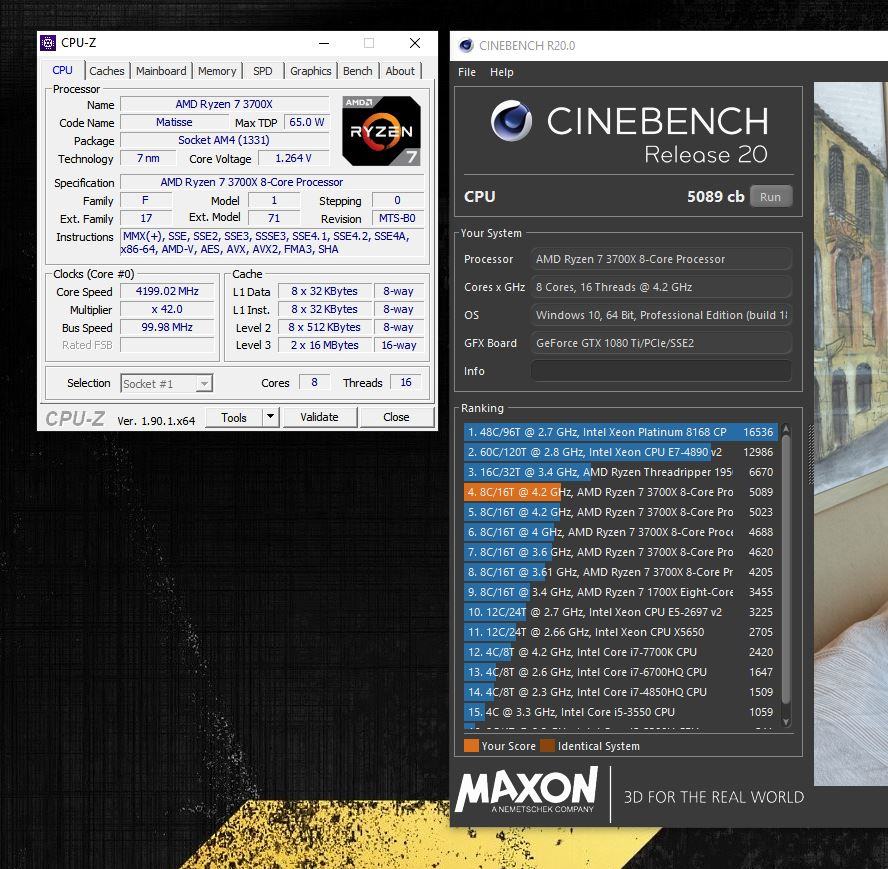This screenshot has width=888, height=869.
Task: Click the Your Score orange legend swatch
Action: point(471,746)
